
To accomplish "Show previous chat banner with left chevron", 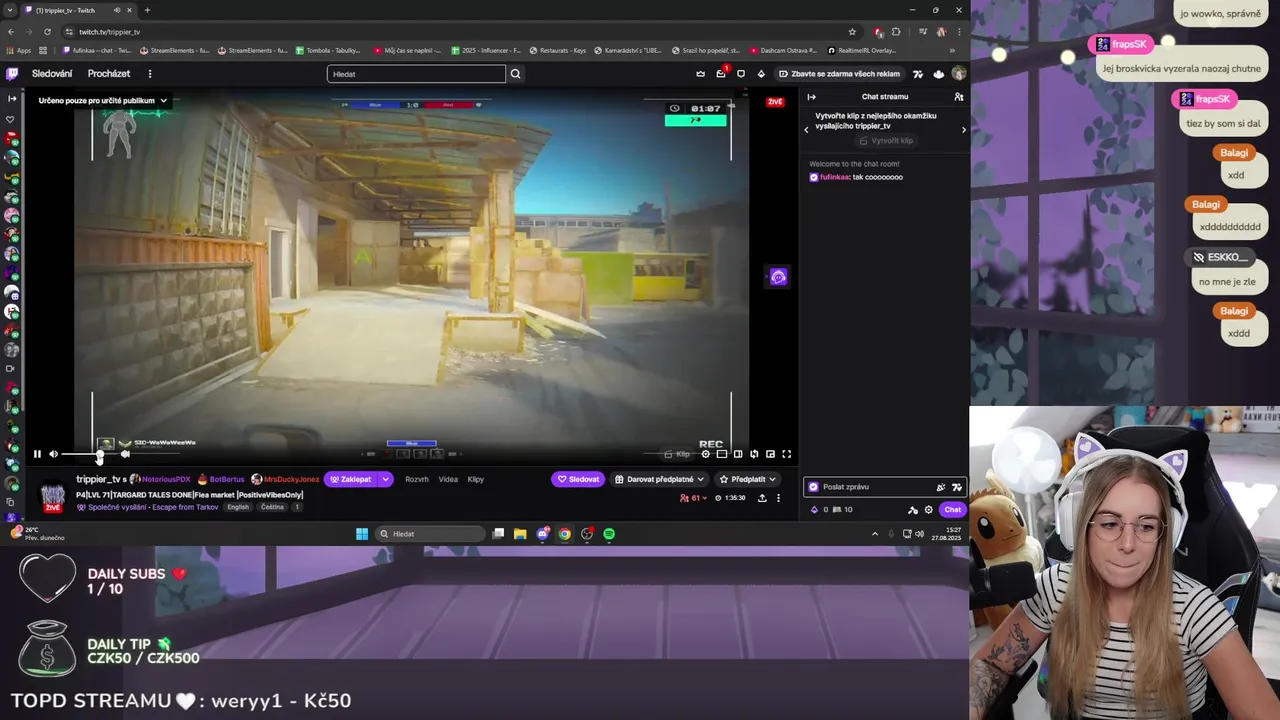I will 806,130.
